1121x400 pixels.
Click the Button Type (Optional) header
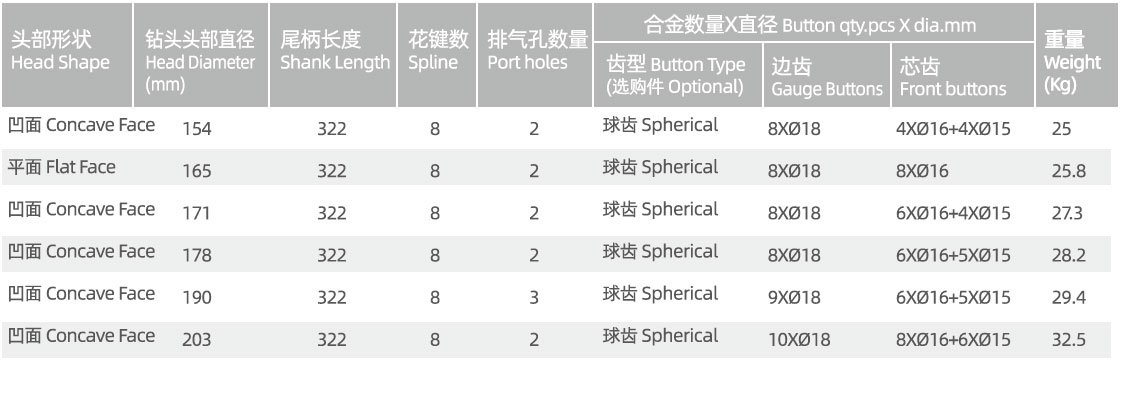click(x=676, y=75)
